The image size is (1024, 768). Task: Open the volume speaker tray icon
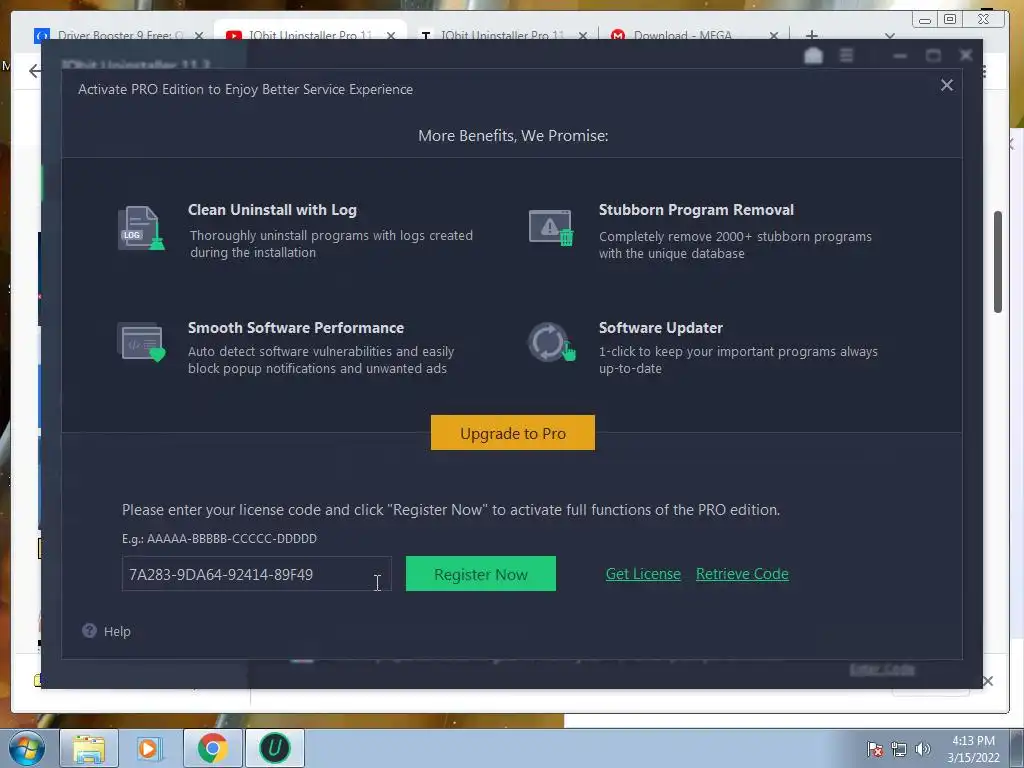pos(923,749)
